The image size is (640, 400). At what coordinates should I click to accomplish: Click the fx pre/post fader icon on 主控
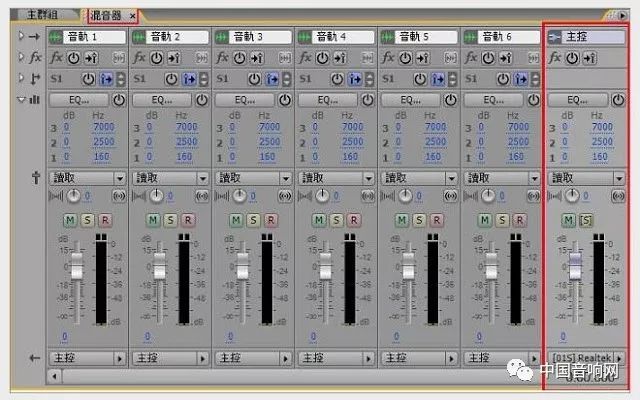coord(586,58)
